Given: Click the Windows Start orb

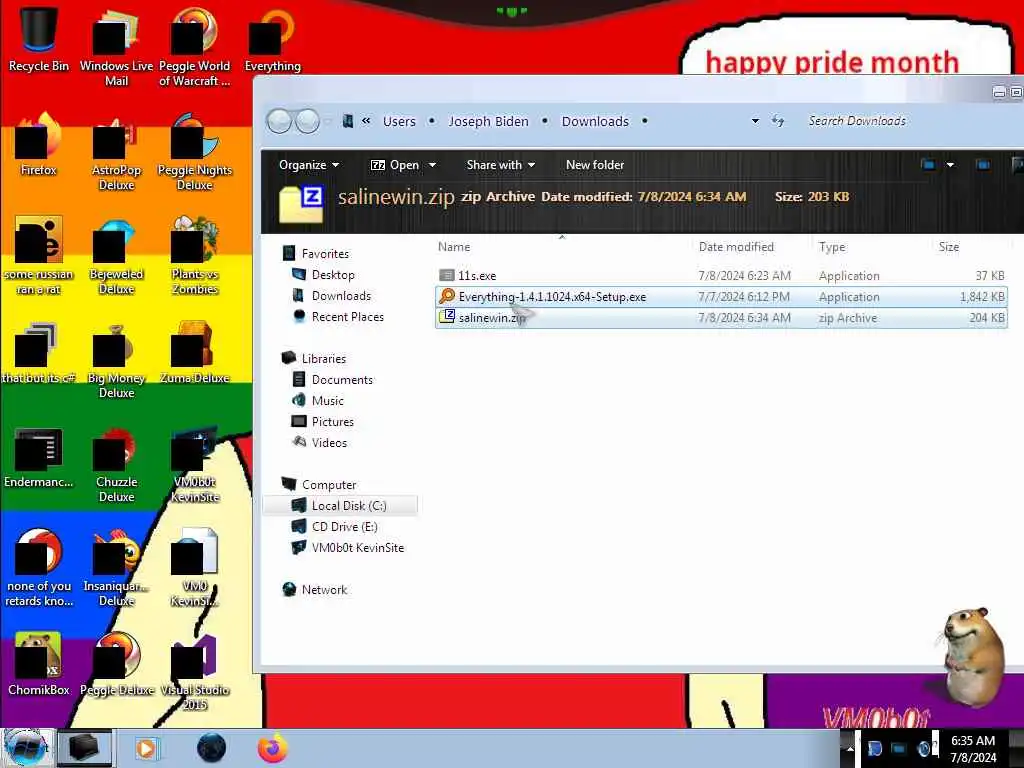Looking at the screenshot, I should point(26,748).
